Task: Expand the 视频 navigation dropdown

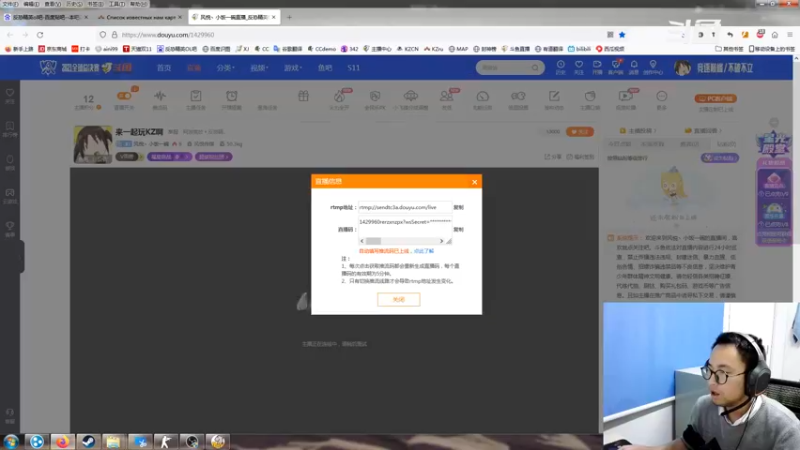Action: (259, 68)
